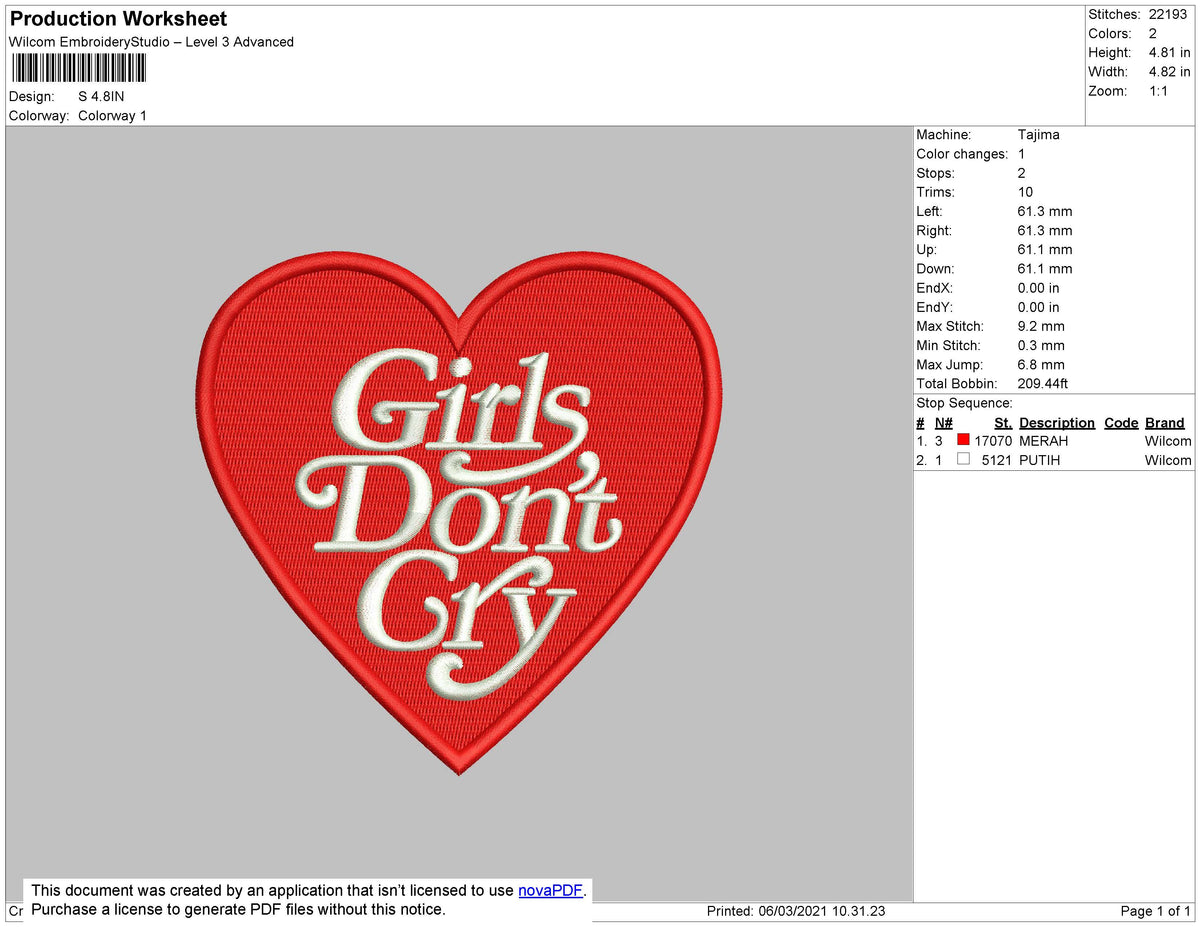Click the red MERAH color swatch

[963, 440]
